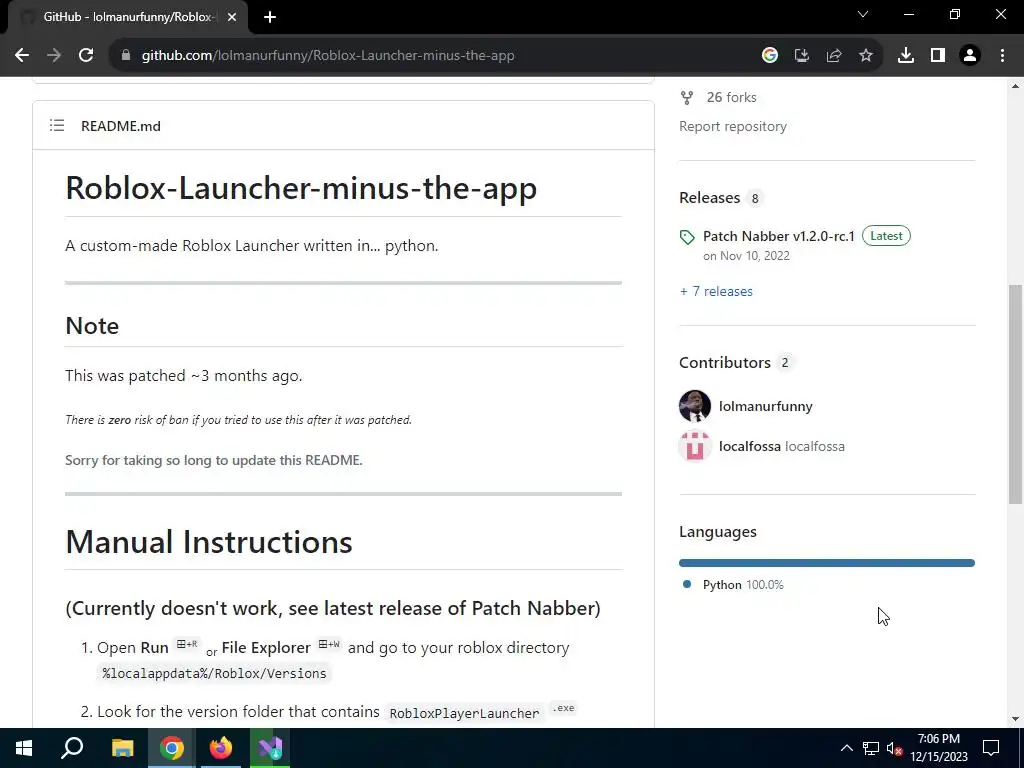The image size is (1024, 768).
Task: Toggle the Chrome side panel icon
Action: point(938,56)
